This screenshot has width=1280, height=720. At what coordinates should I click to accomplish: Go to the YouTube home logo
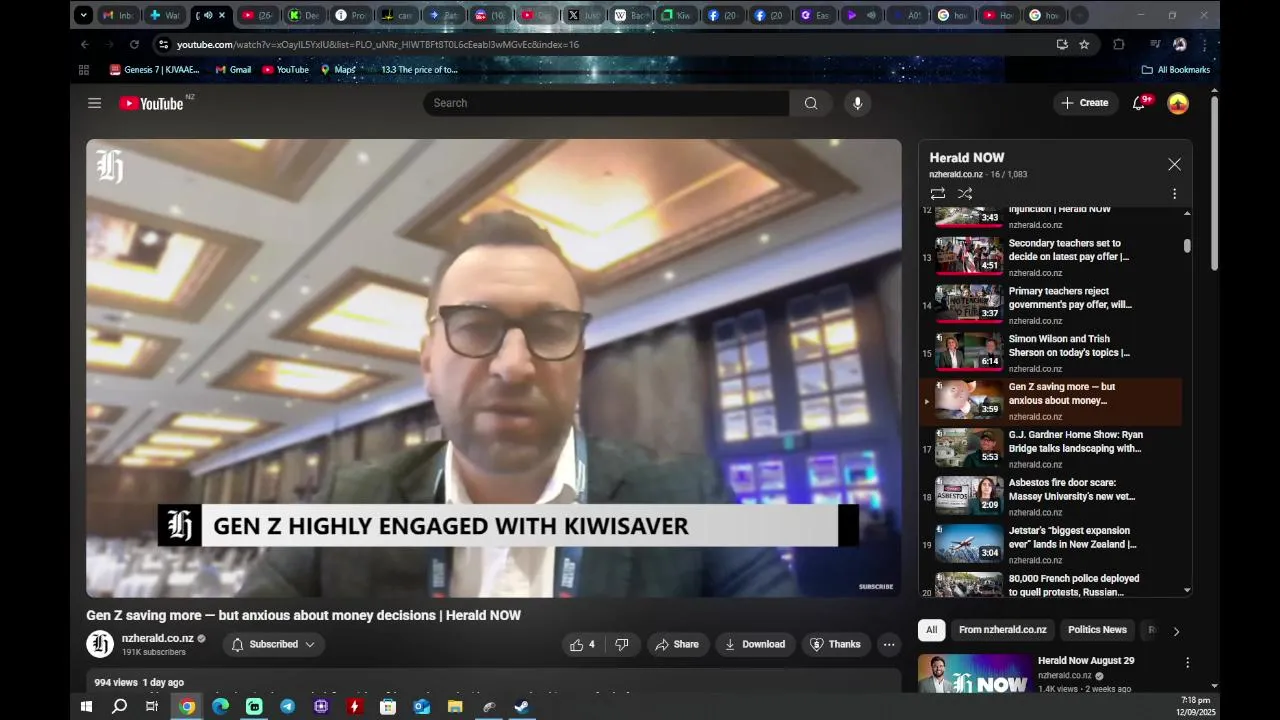click(152, 103)
